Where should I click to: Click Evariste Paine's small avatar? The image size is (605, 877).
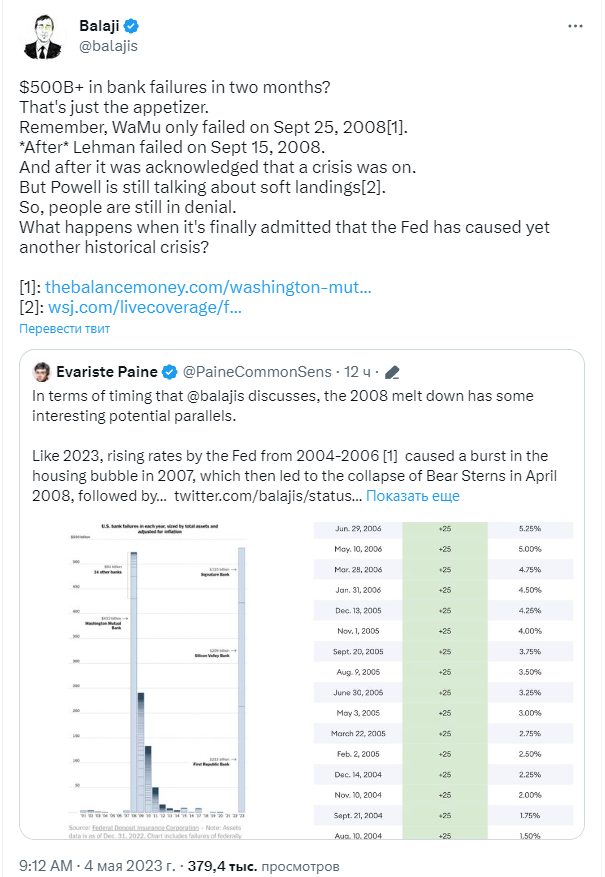(x=42, y=372)
